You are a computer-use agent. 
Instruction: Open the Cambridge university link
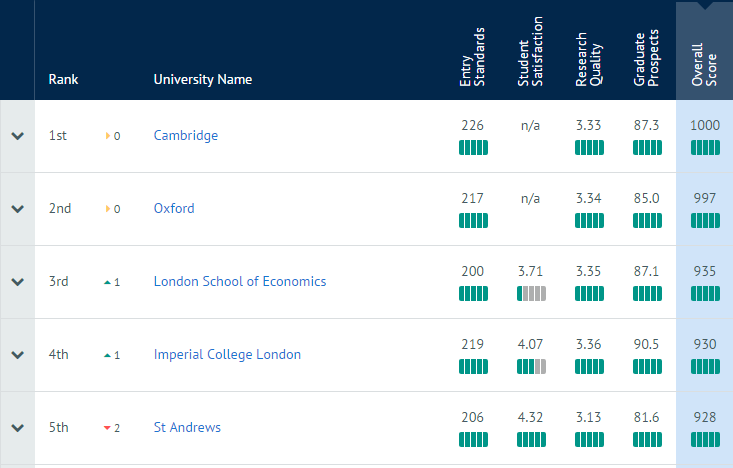pyautogui.click(x=186, y=136)
